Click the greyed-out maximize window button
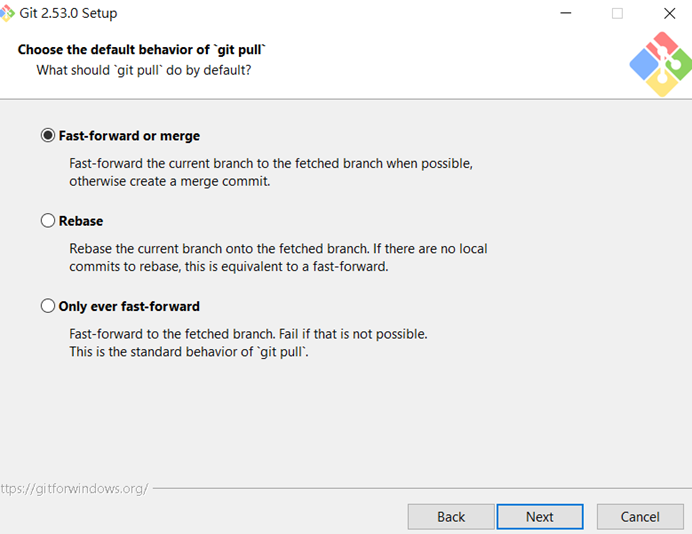This screenshot has height=534, width=692. [x=617, y=14]
